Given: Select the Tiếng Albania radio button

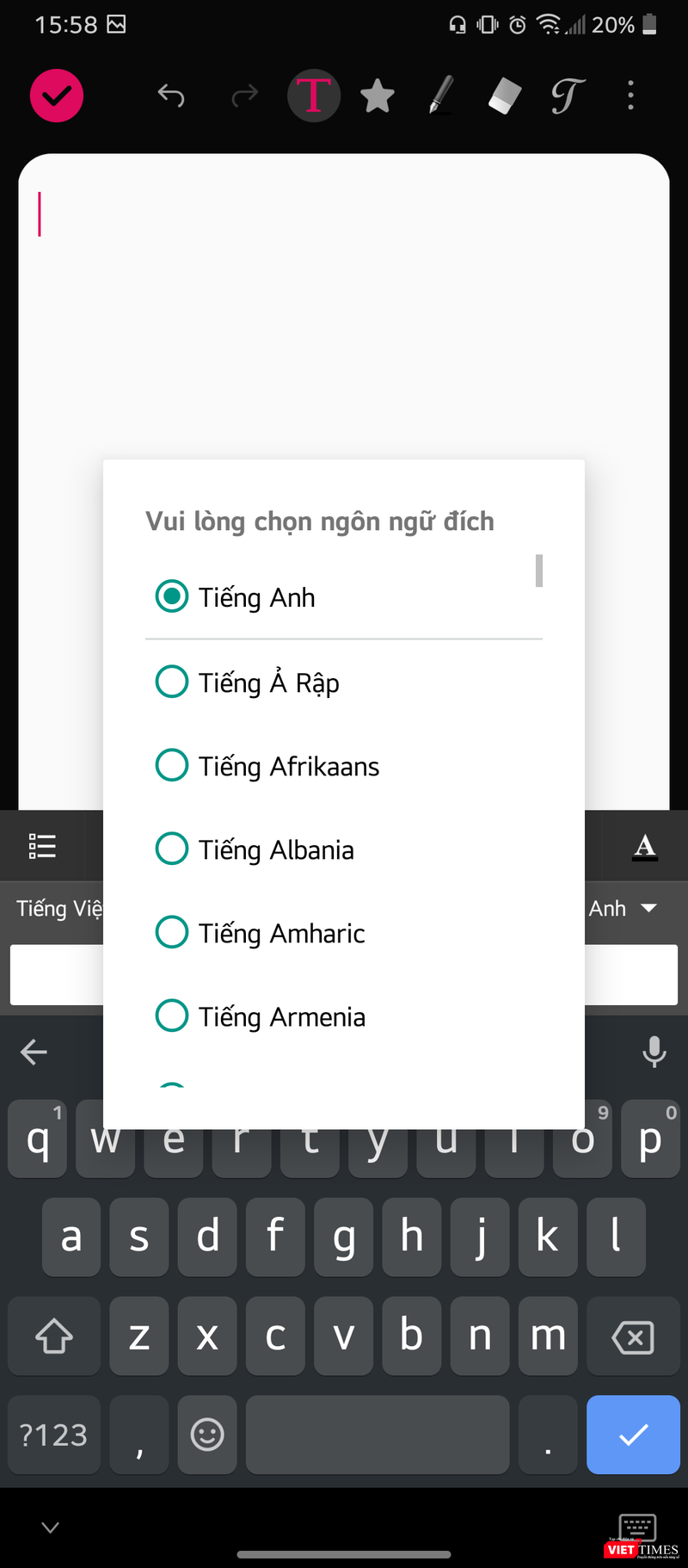Looking at the screenshot, I should [x=172, y=849].
